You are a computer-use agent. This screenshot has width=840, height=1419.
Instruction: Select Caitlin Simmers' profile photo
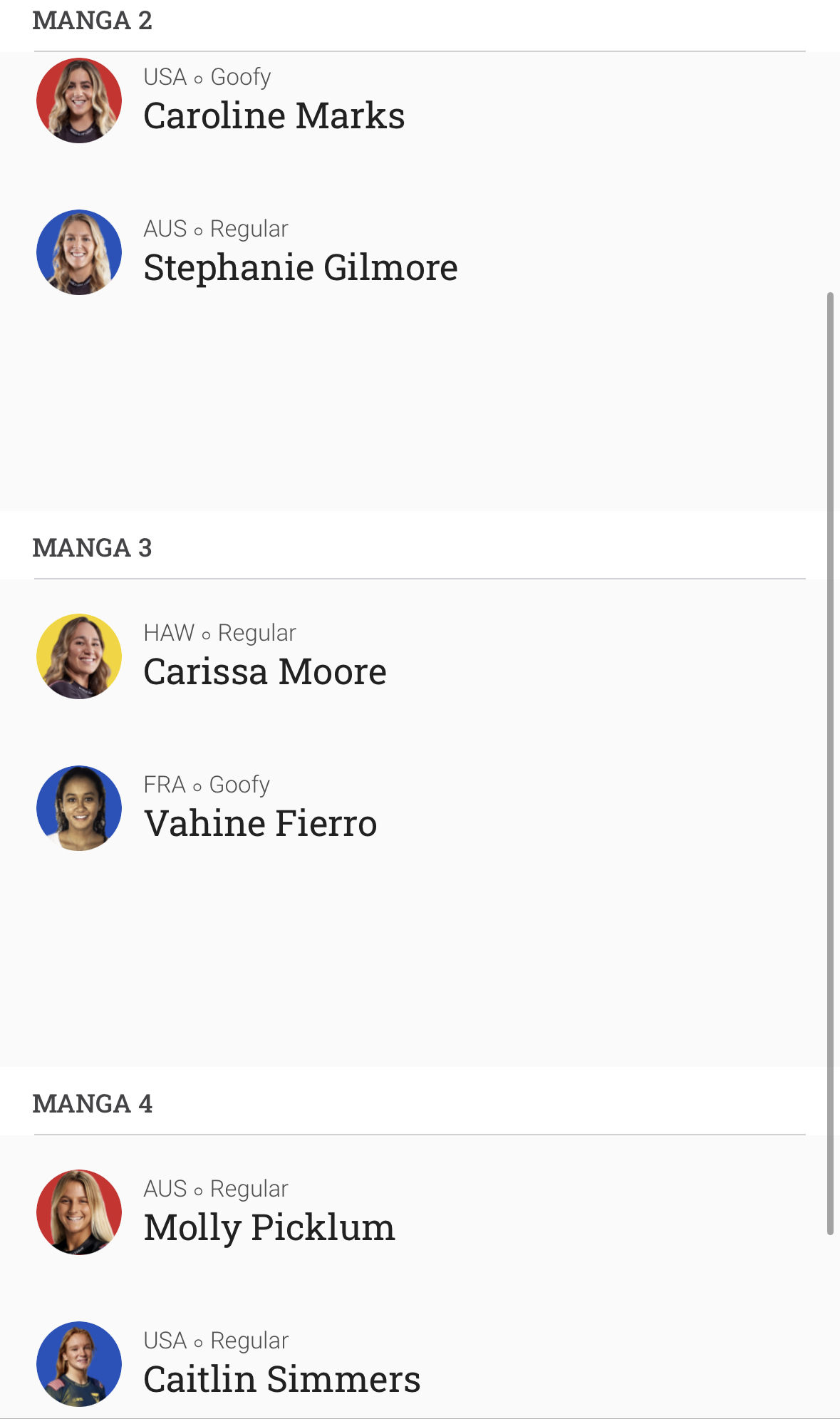(x=79, y=1364)
